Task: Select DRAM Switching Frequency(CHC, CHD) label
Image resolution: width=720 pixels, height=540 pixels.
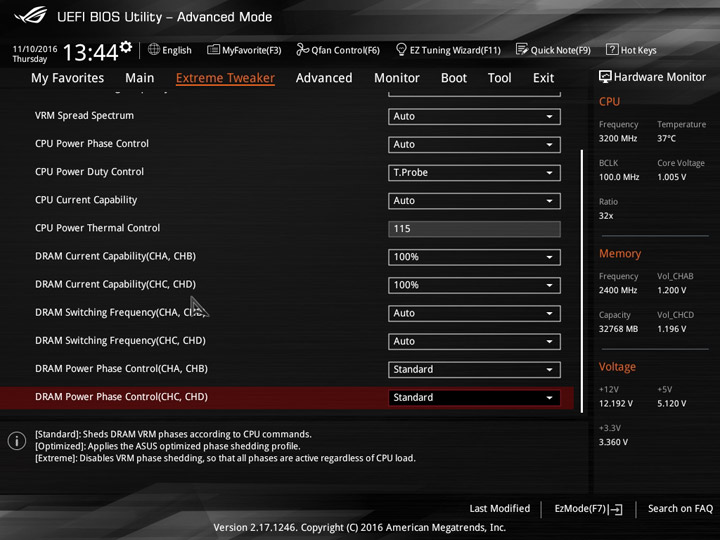Action: click(x=120, y=341)
